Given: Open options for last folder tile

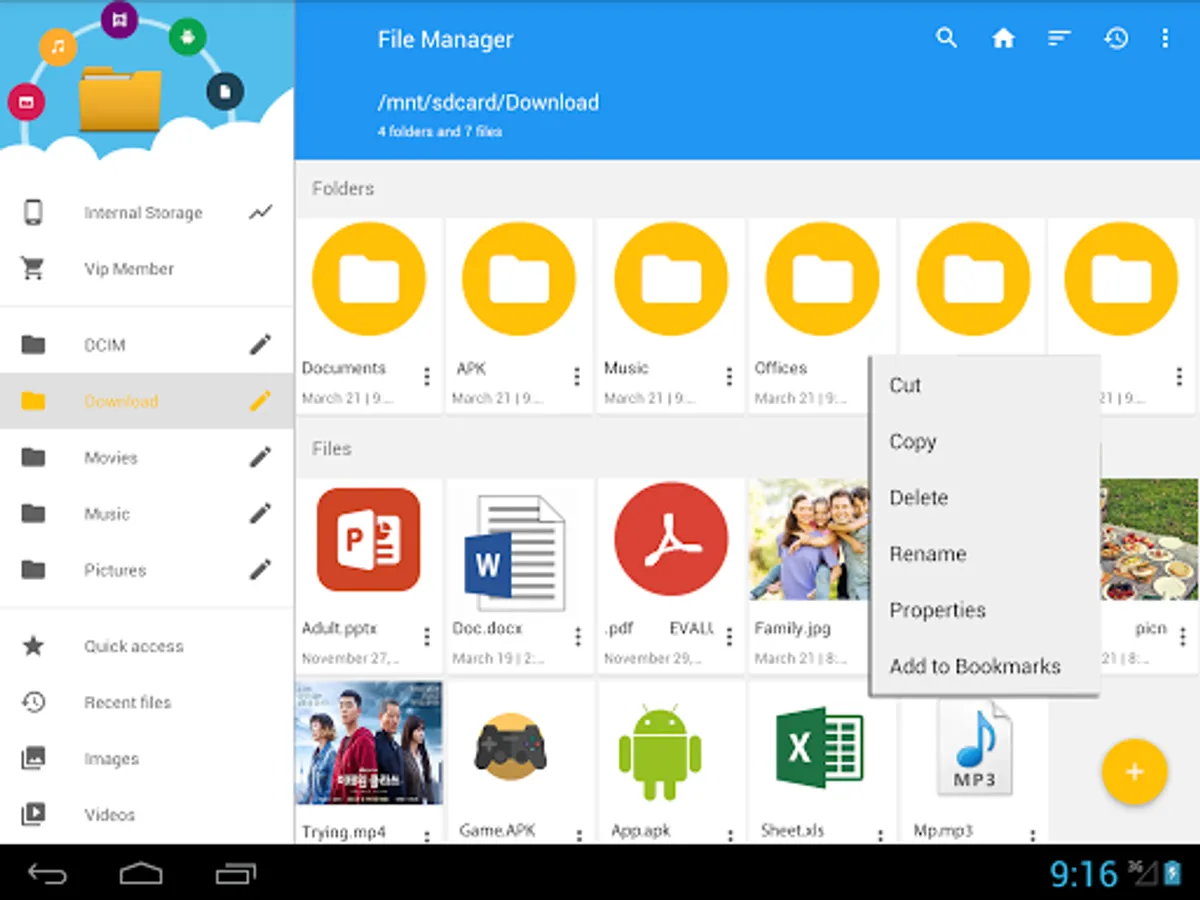Looking at the screenshot, I should 1180,376.
